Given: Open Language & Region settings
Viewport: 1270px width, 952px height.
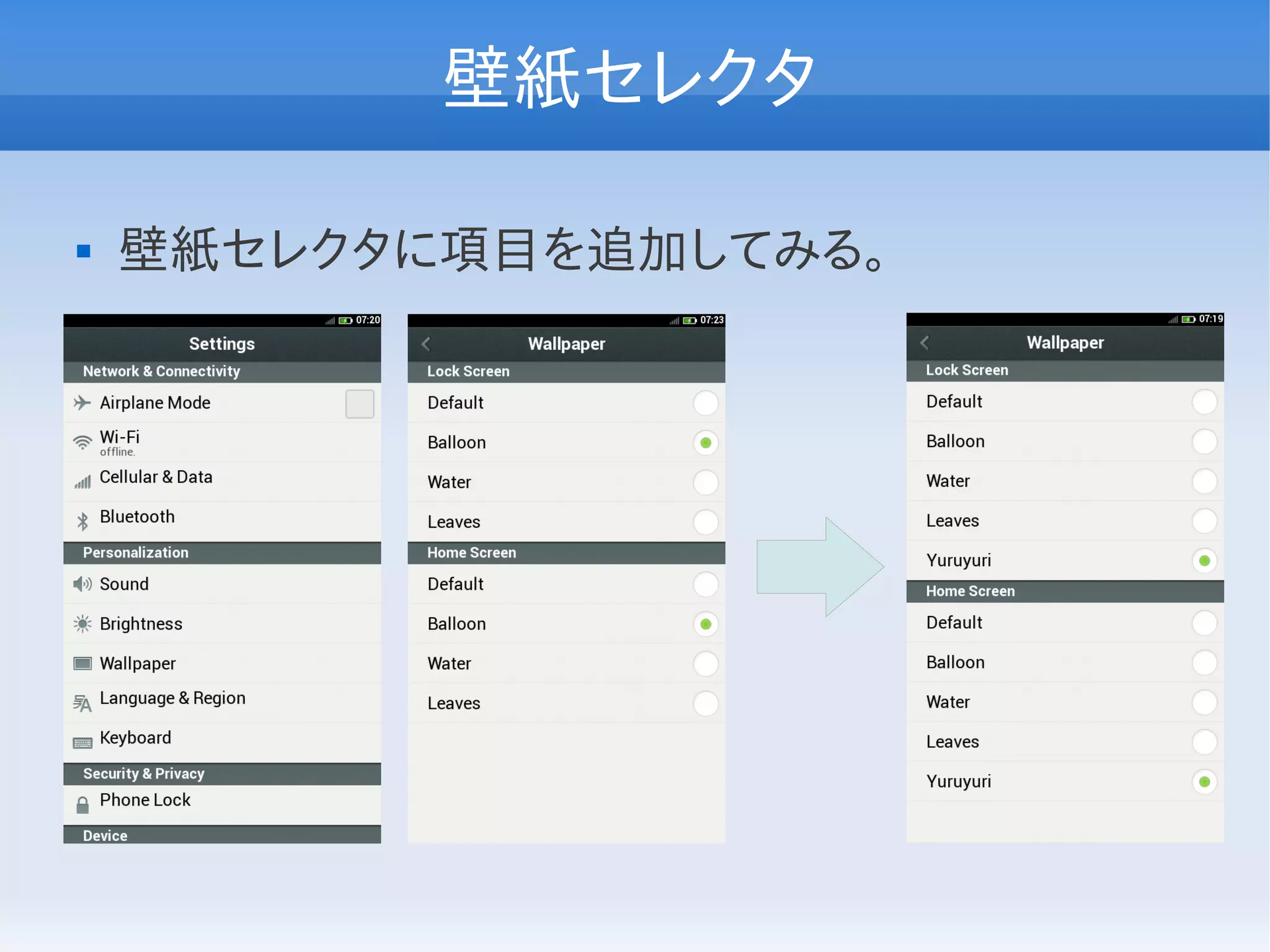Looking at the screenshot, I should 222,703.
